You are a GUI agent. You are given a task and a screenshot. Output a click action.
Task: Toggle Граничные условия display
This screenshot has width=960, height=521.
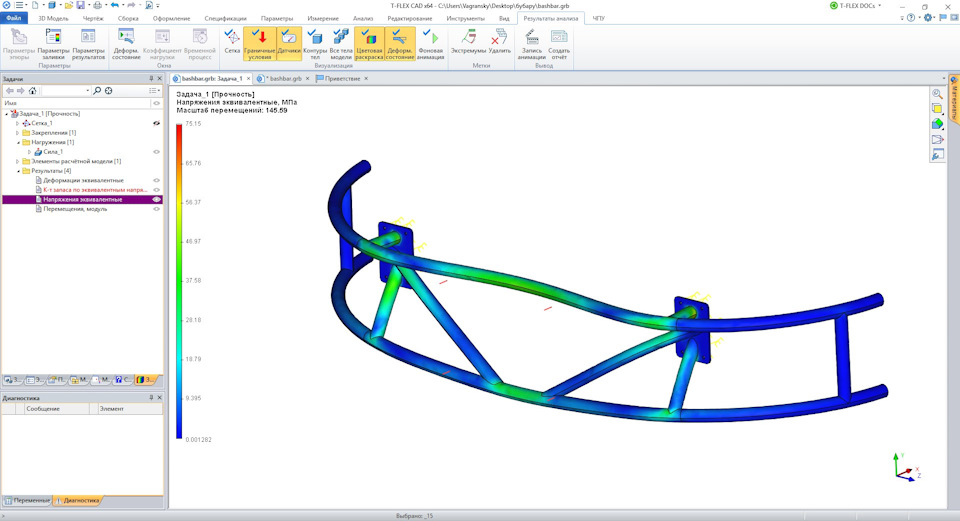(260, 44)
